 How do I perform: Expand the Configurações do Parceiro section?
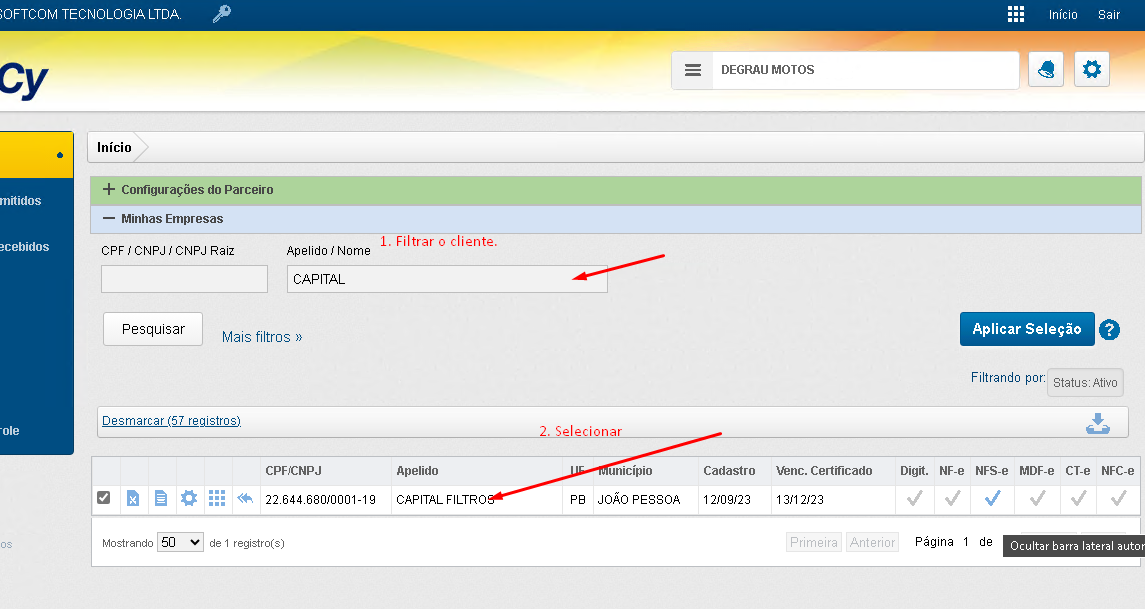[x=110, y=189]
